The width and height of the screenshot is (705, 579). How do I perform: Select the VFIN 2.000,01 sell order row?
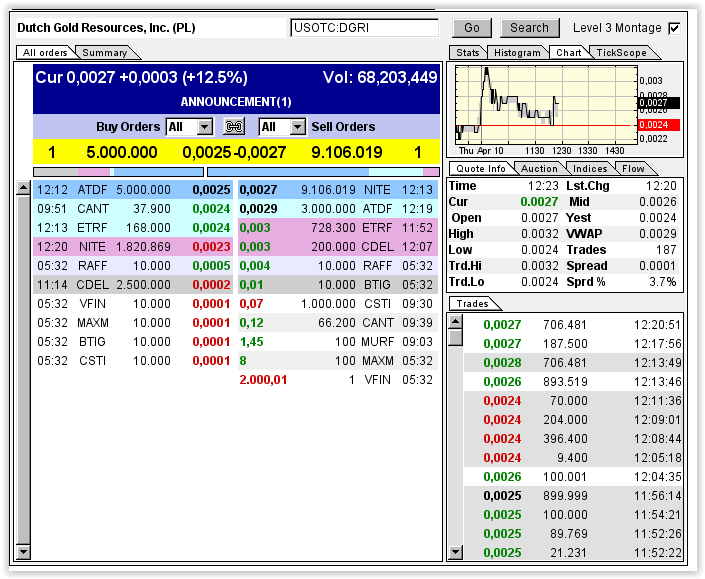[x=338, y=380]
